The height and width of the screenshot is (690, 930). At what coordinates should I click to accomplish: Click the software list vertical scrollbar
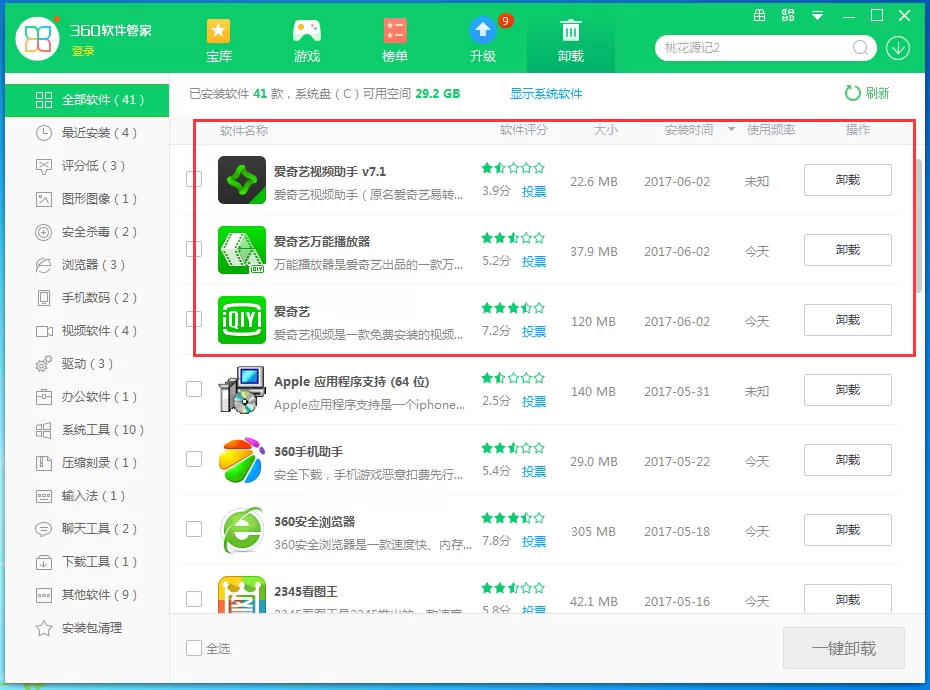tap(919, 225)
